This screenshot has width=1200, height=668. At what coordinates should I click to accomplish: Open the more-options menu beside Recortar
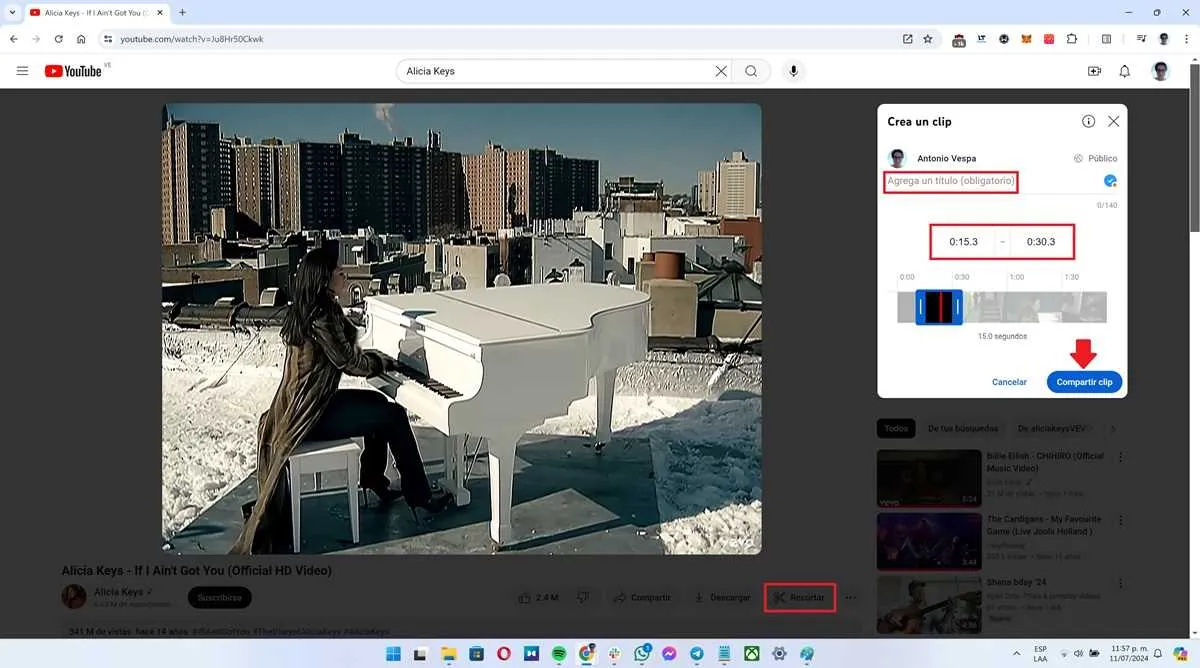coord(850,597)
